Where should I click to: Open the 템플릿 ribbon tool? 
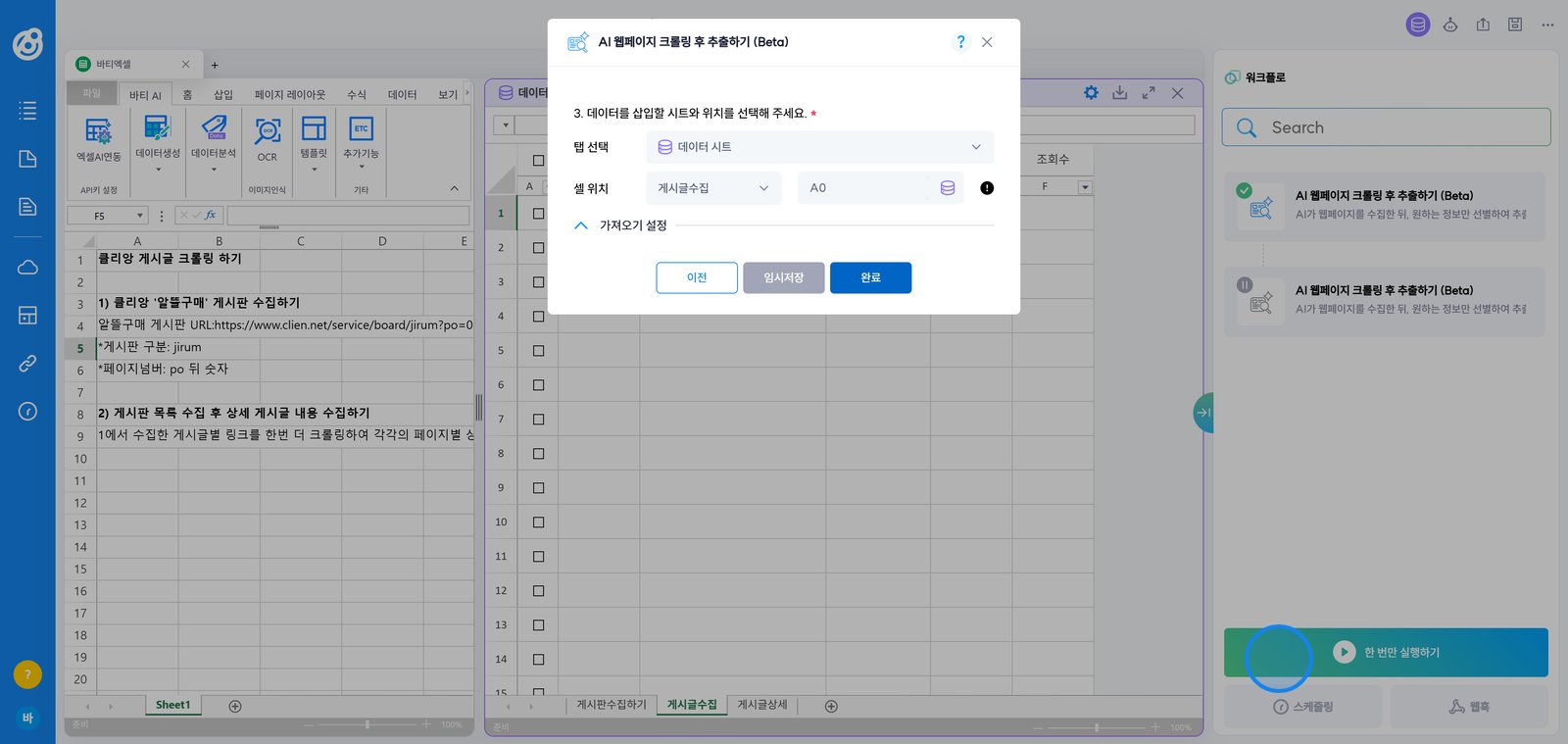pos(314,143)
